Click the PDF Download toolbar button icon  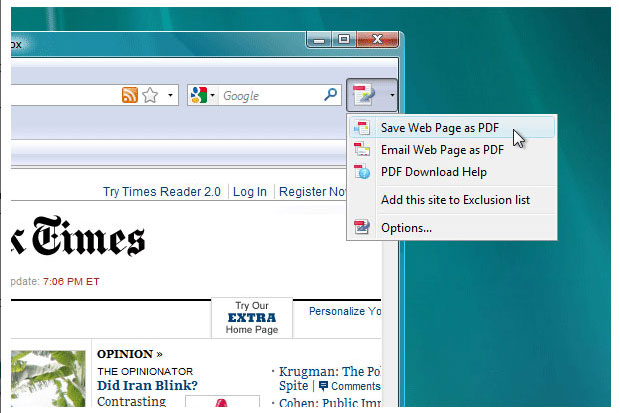[364, 95]
